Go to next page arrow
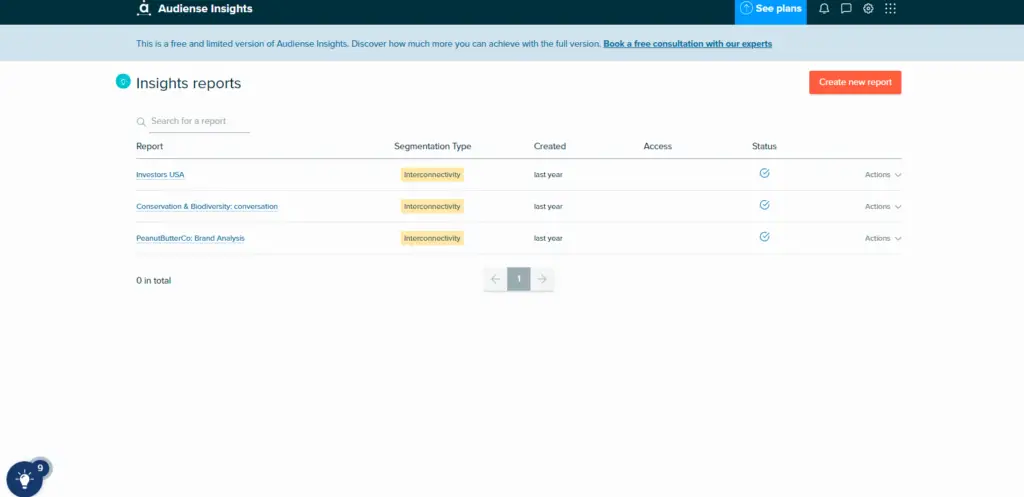The image size is (1024, 497). tap(542, 280)
